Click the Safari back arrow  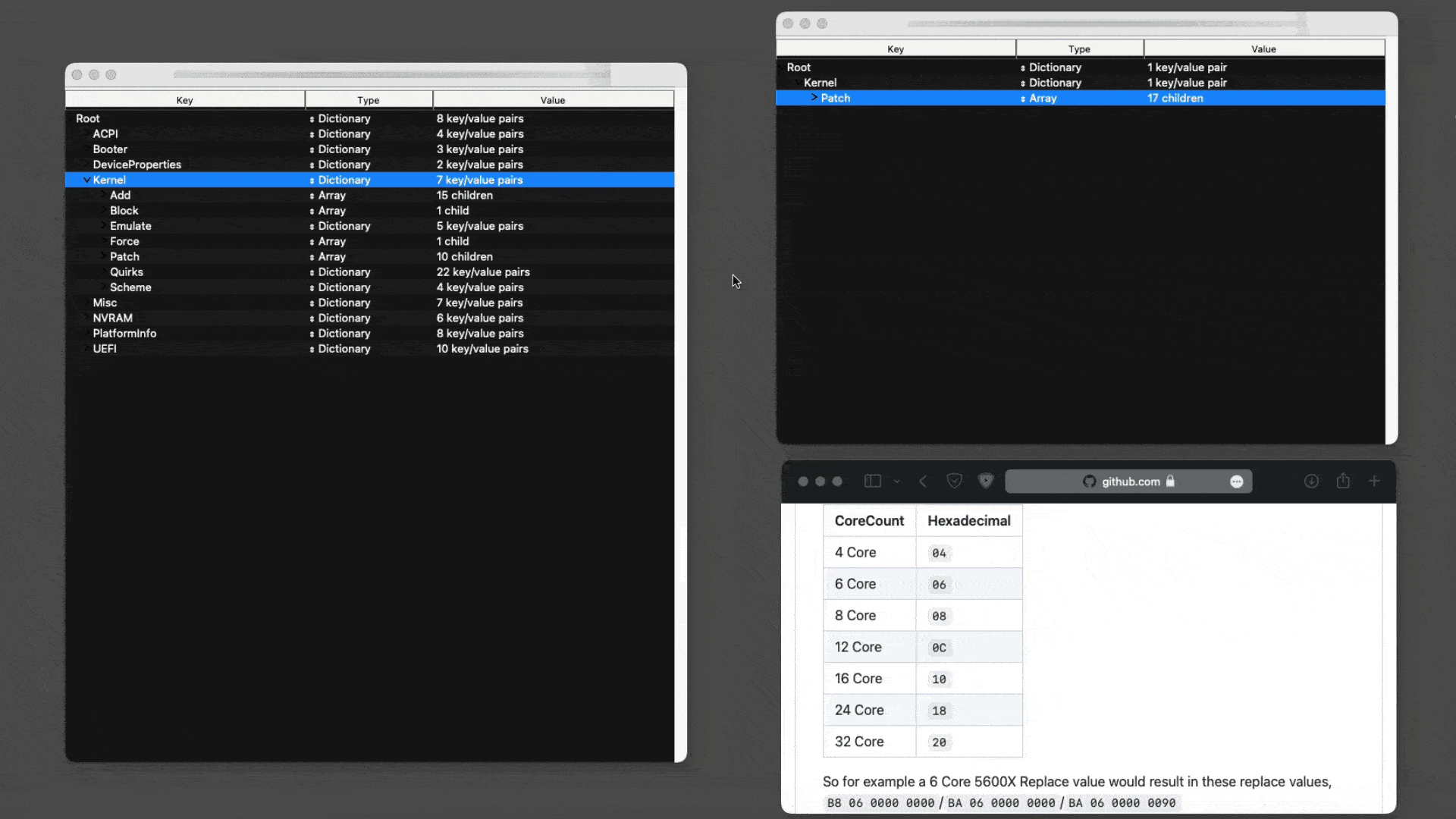(x=923, y=481)
